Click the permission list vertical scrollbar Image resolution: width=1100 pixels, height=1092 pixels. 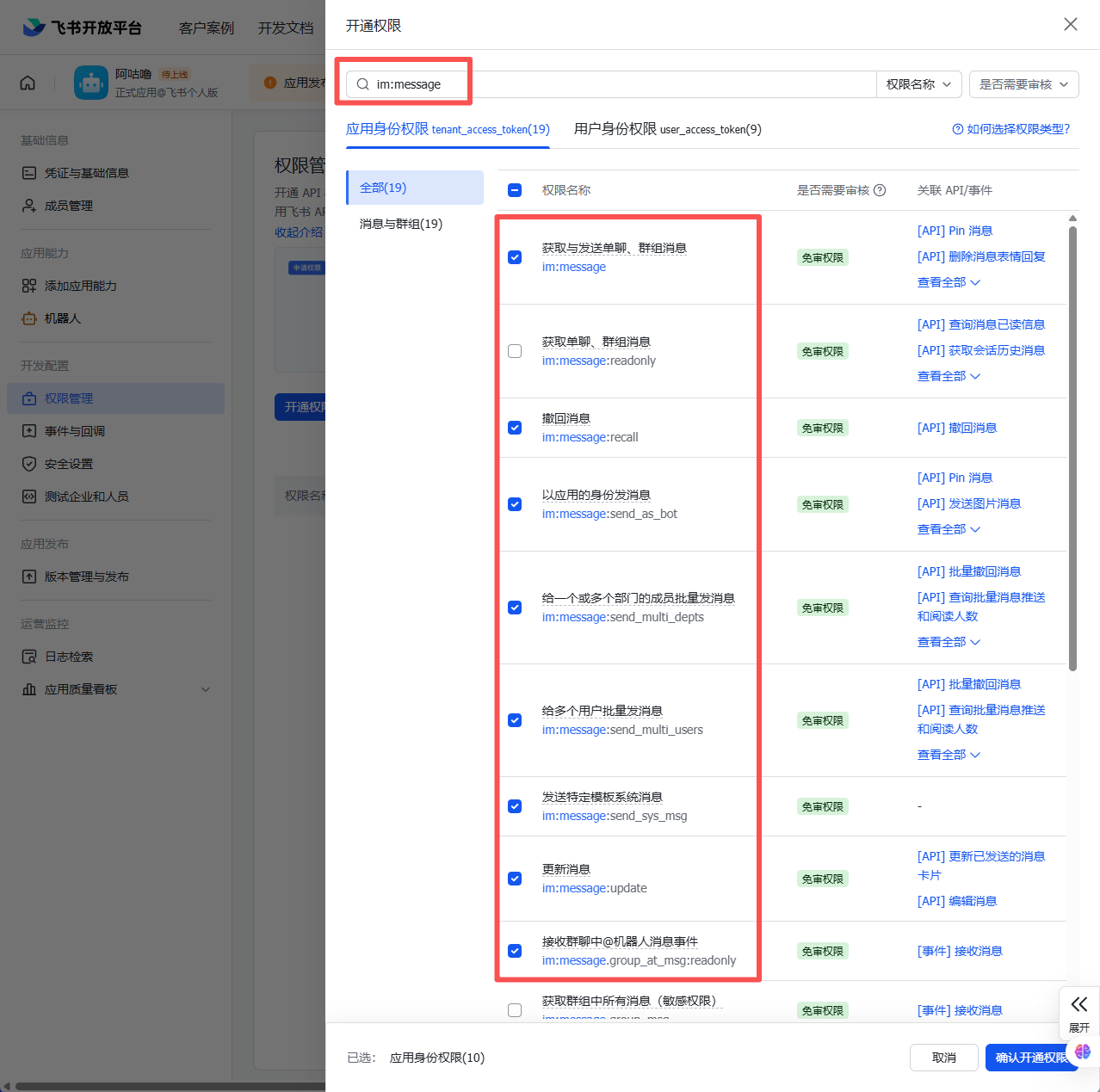(1072, 447)
